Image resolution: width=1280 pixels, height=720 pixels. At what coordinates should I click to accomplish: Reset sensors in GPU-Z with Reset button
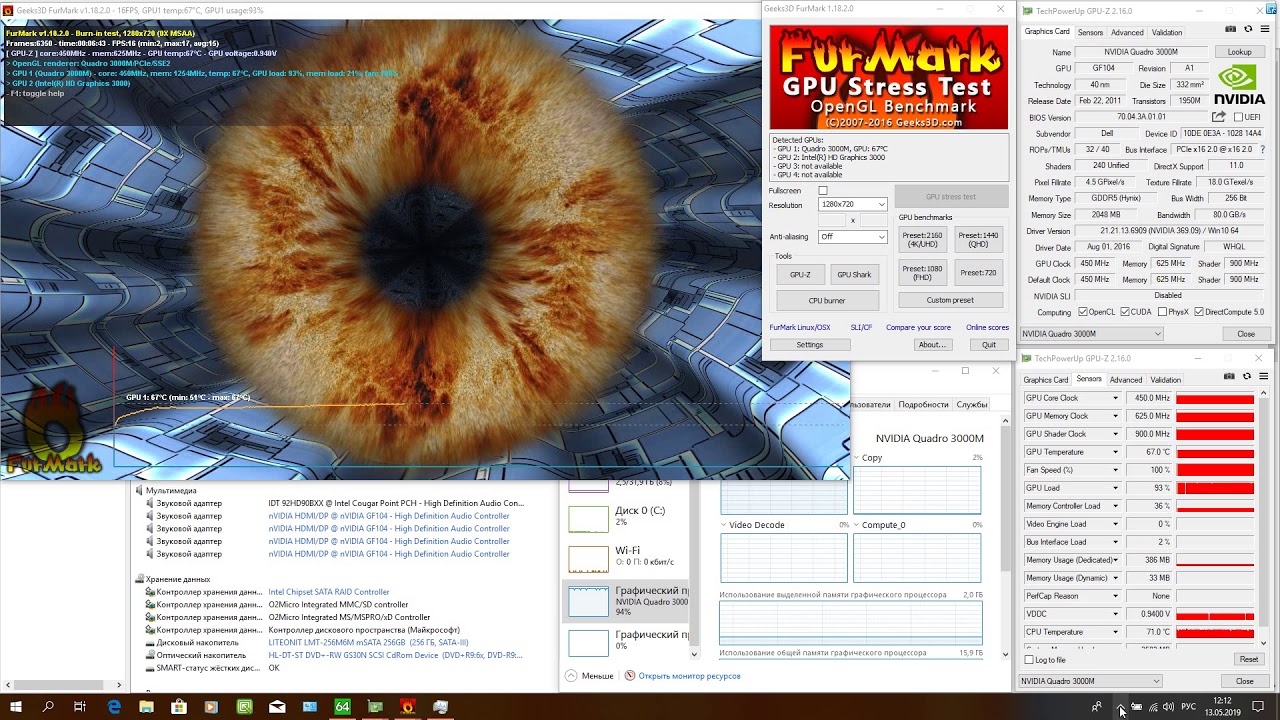tap(1249, 660)
